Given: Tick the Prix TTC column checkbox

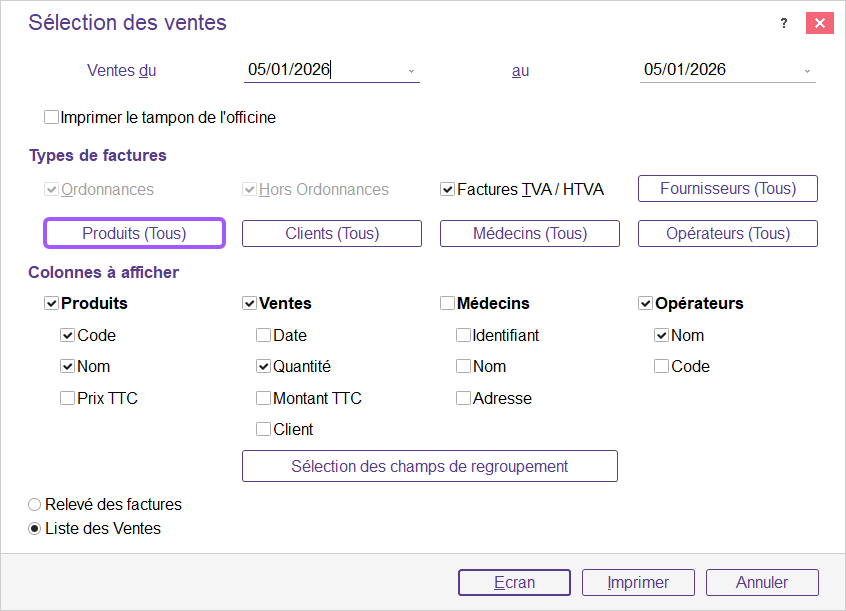Looking at the screenshot, I should tap(68, 398).
